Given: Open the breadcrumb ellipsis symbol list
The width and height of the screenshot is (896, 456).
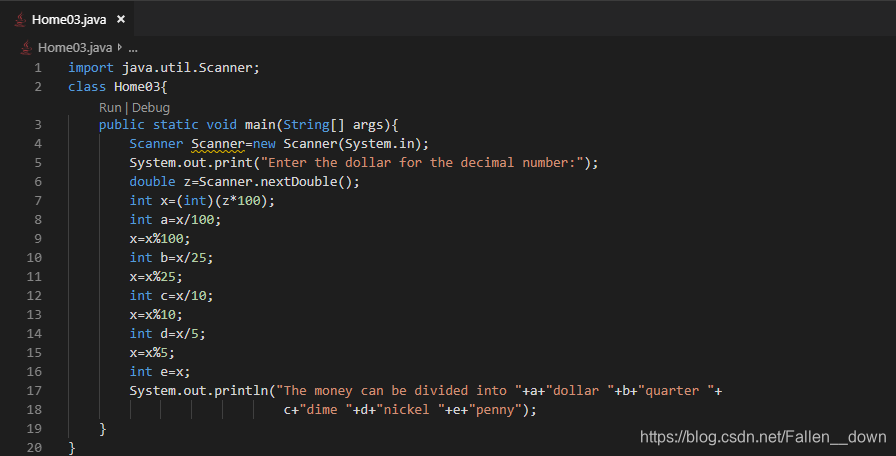Looking at the screenshot, I should [133, 48].
